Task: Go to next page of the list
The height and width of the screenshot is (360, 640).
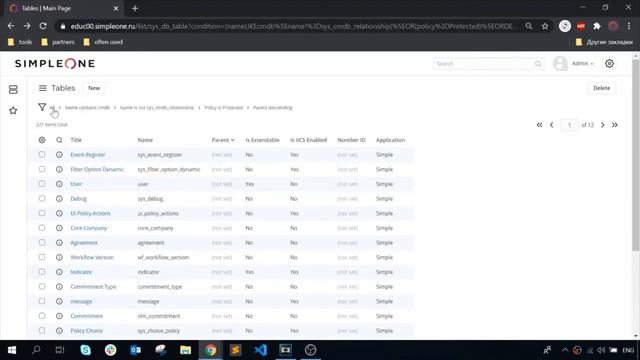Action: point(603,125)
